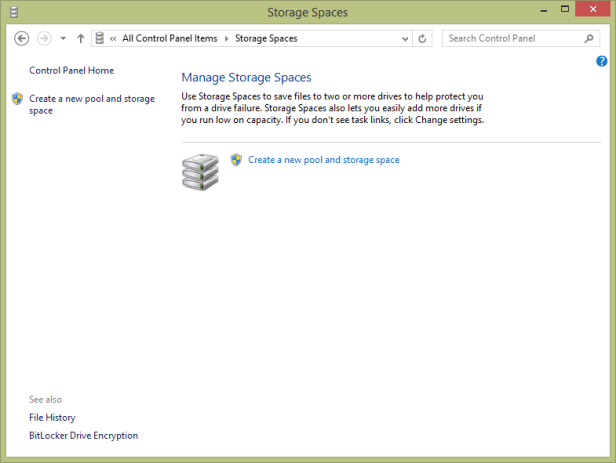Screen dimensions: 616x463
Task: Click the Back navigation arrow
Action: coord(22,39)
